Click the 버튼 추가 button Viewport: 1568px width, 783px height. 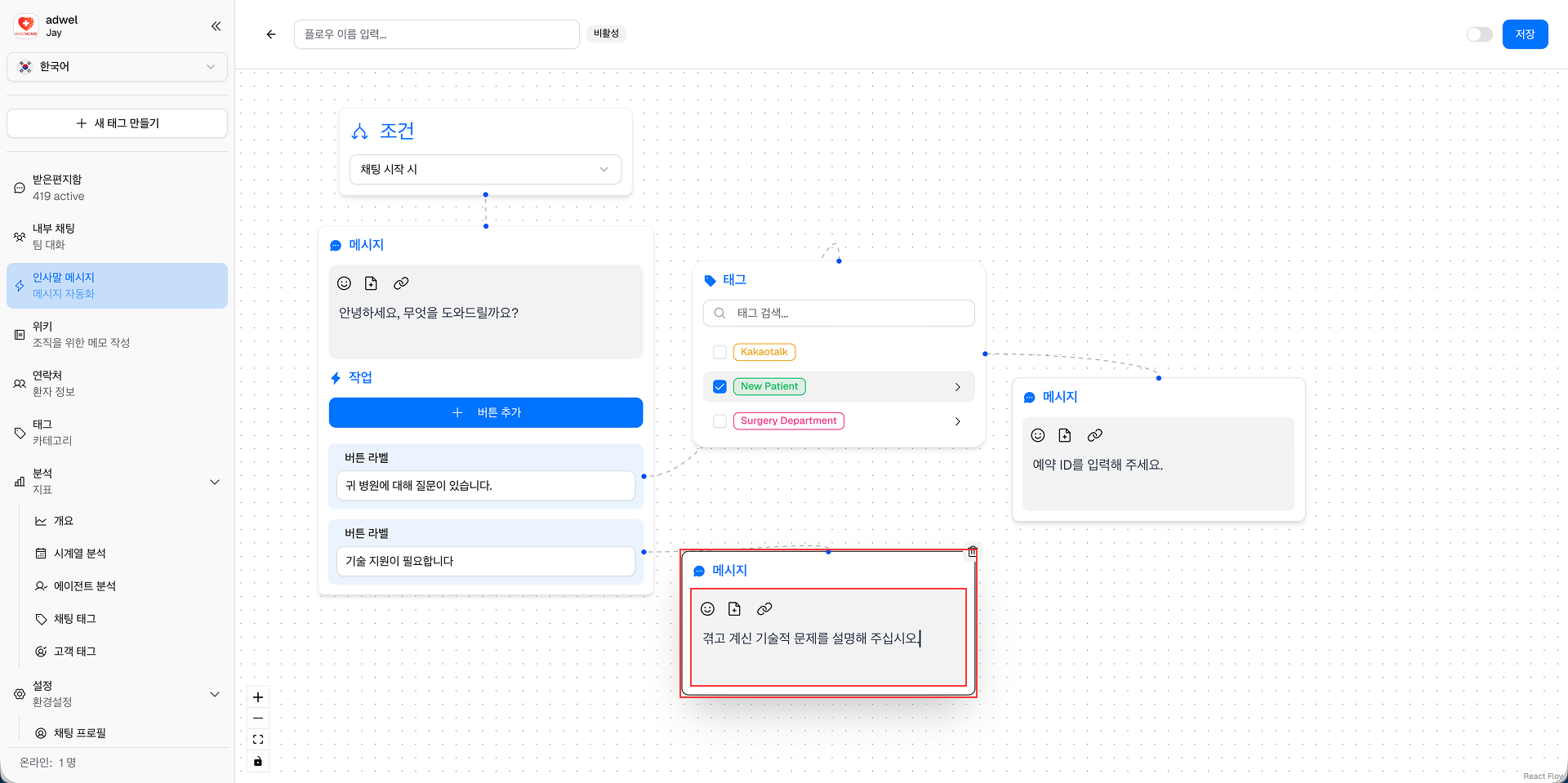pyautogui.click(x=486, y=412)
